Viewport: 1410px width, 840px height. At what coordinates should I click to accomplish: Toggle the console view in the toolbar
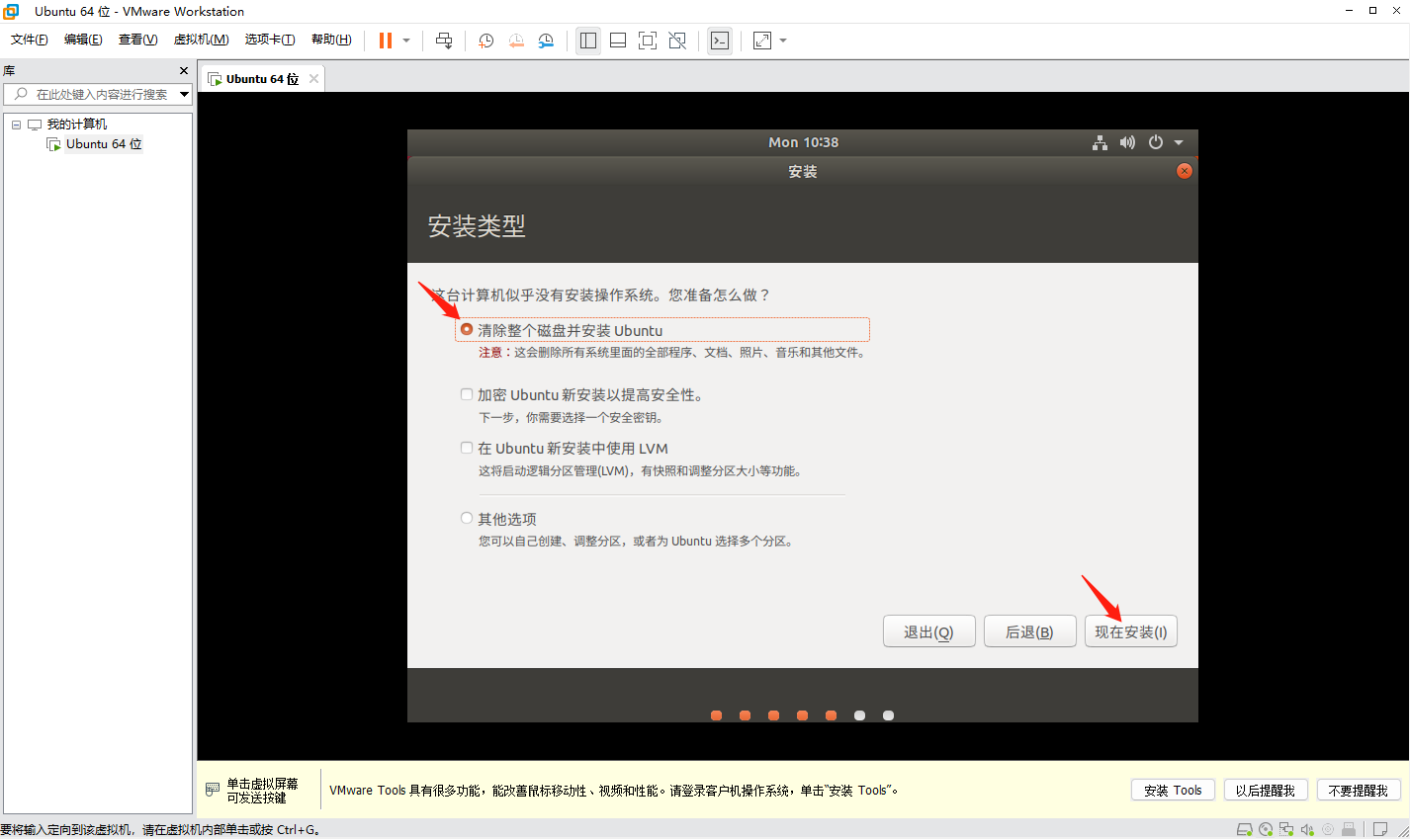(719, 40)
